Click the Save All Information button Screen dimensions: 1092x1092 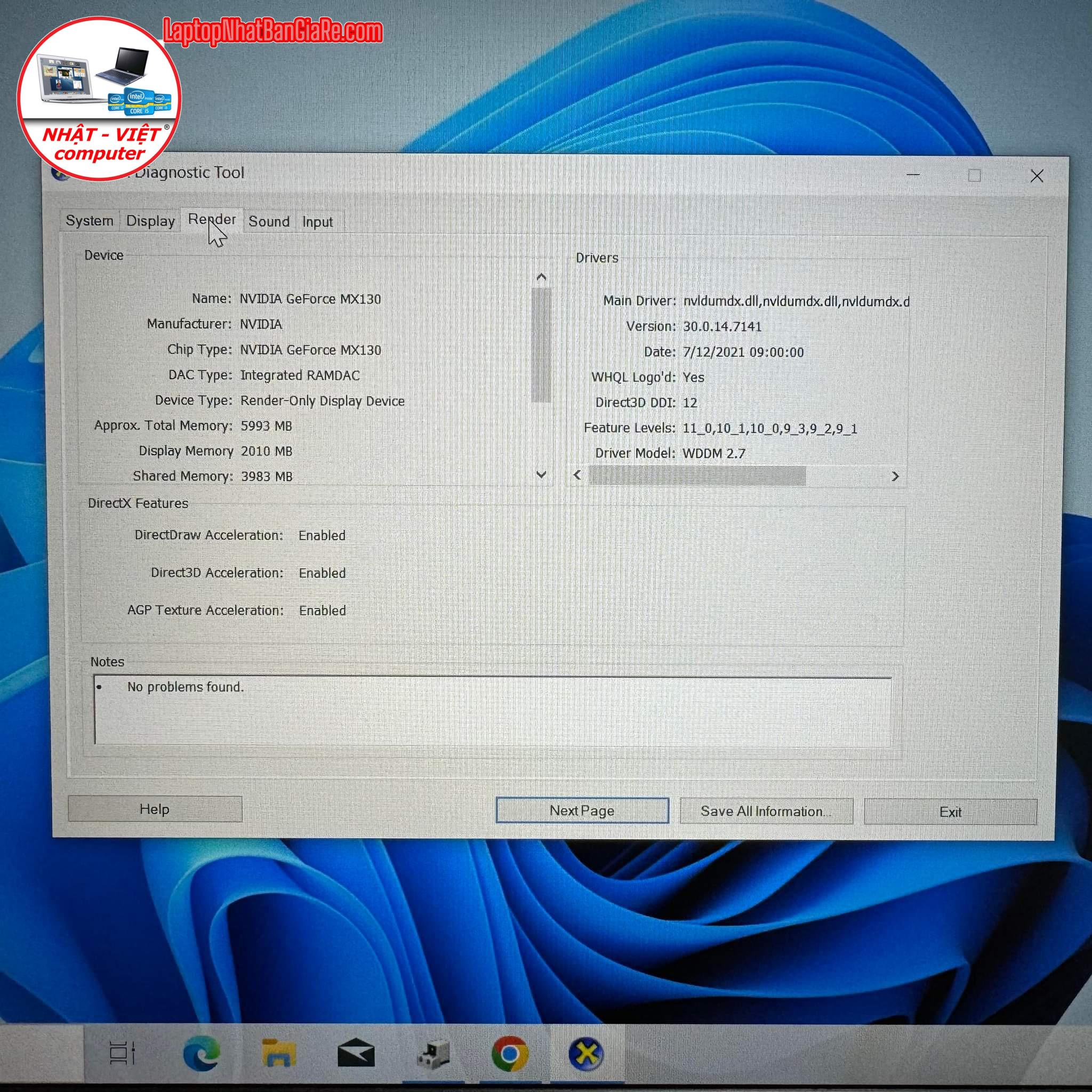click(766, 811)
